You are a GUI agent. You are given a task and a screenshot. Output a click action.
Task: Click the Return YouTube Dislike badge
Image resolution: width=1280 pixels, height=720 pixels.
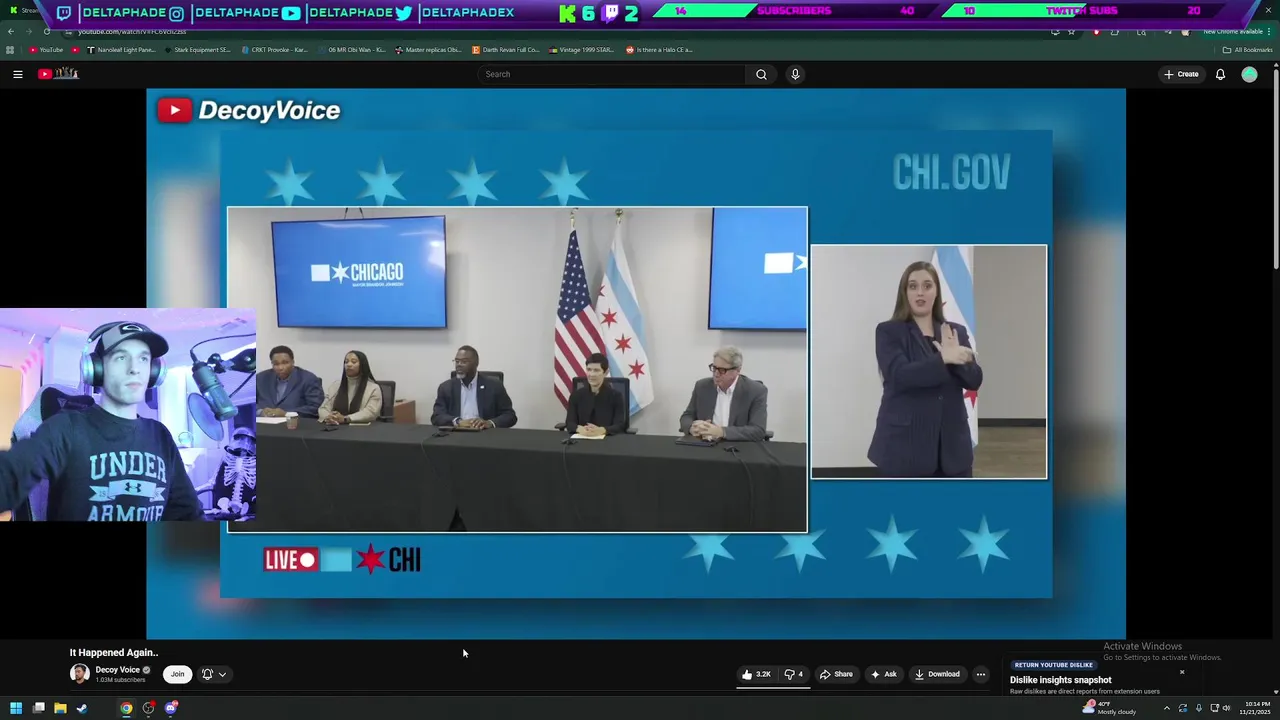(1053, 665)
